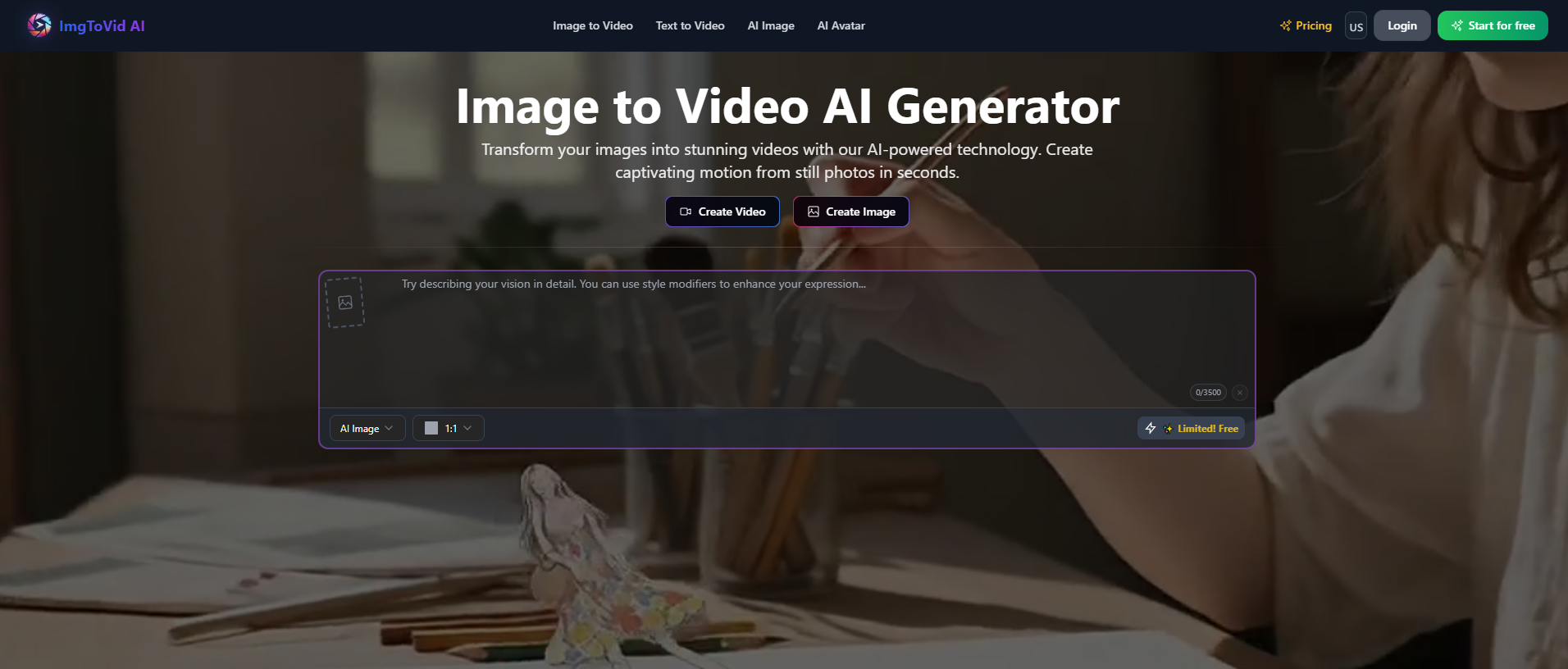Select the AI Avatar nav item
Image resolution: width=1568 pixels, height=669 pixels.
841,26
